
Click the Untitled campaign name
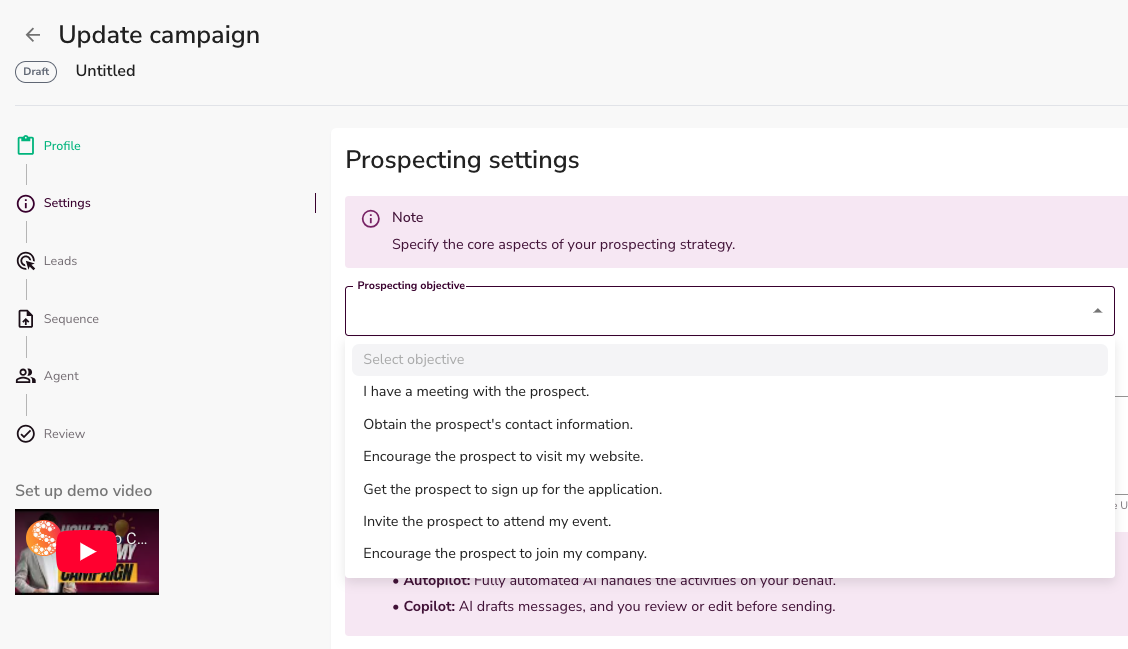105,71
